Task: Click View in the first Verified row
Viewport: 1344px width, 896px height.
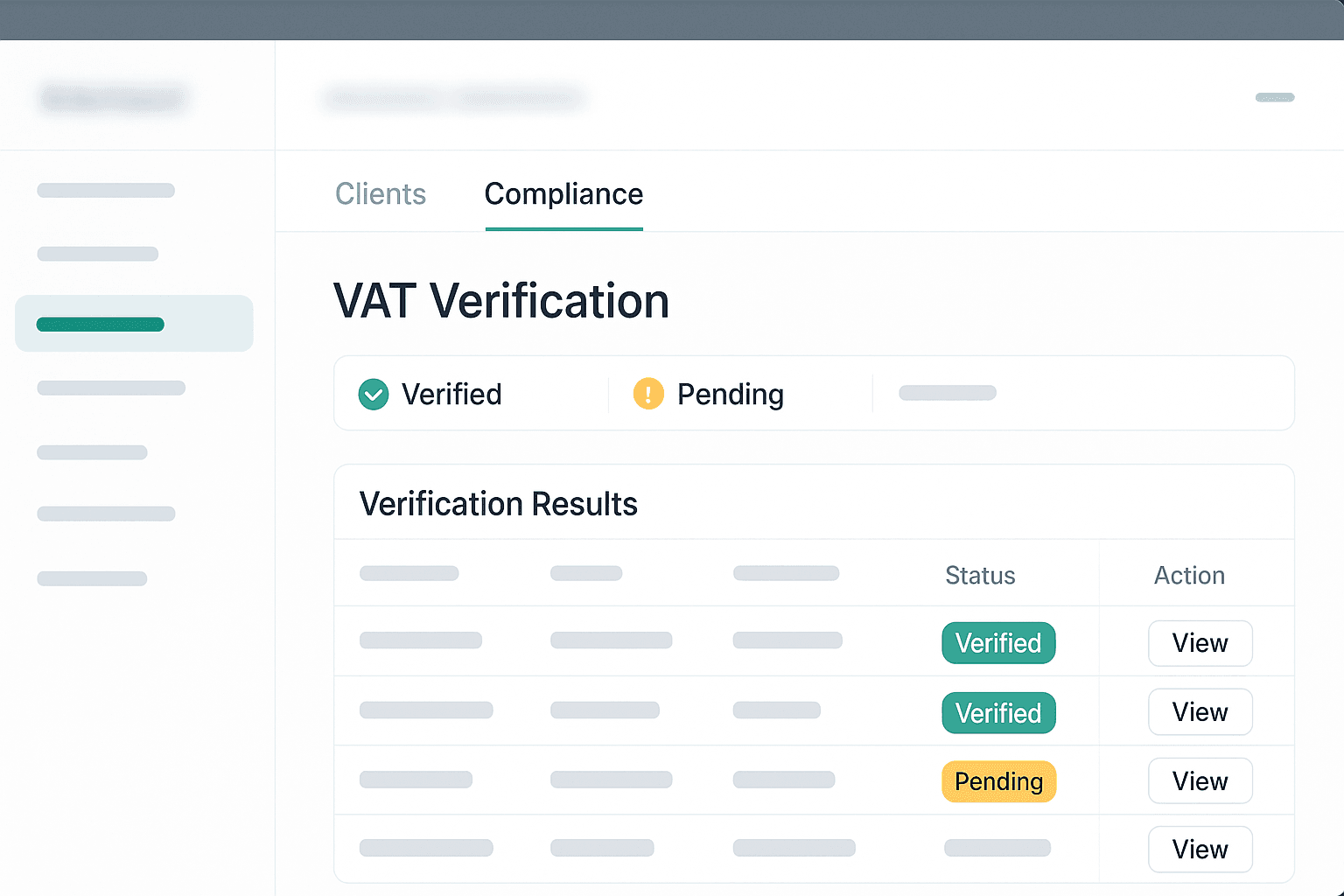Action: (x=1200, y=643)
